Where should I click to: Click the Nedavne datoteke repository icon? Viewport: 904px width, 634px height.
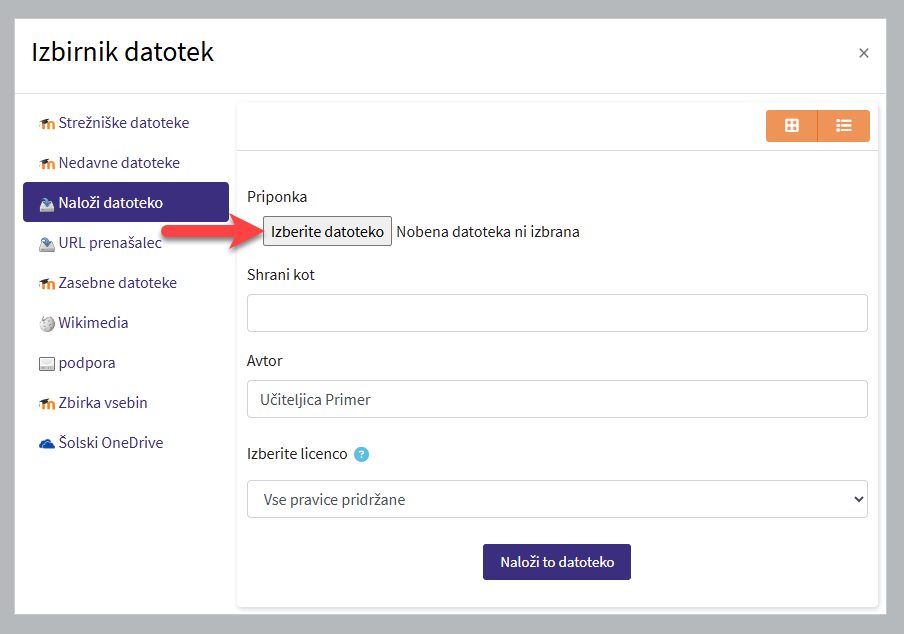tap(47, 164)
